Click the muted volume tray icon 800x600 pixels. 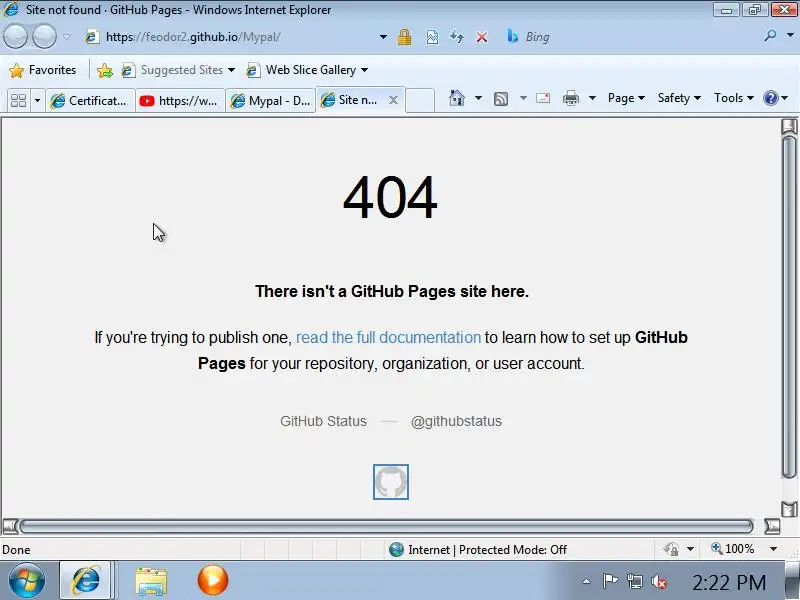tap(659, 581)
